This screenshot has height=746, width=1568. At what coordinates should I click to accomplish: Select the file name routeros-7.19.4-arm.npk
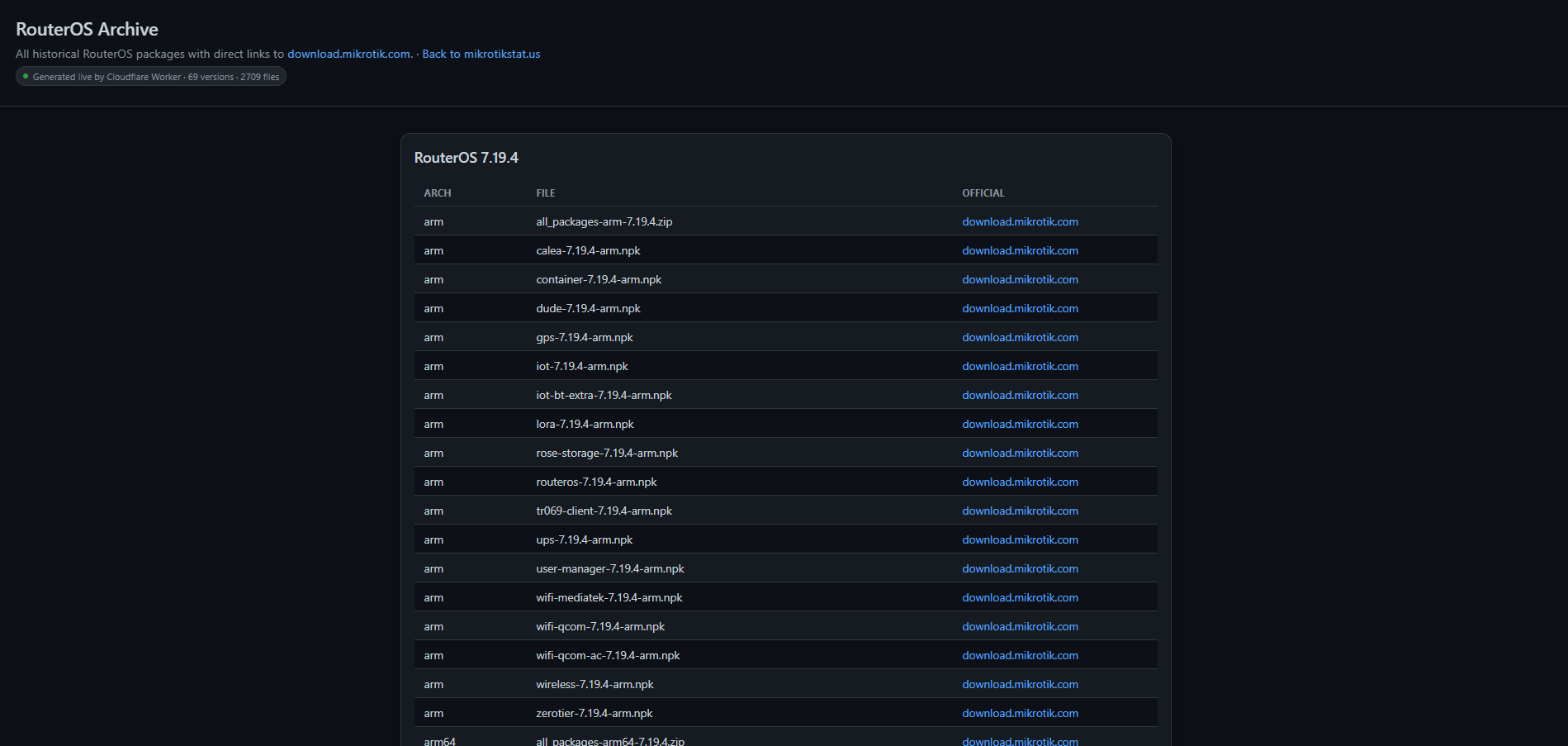pyautogui.click(x=596, y=482)
